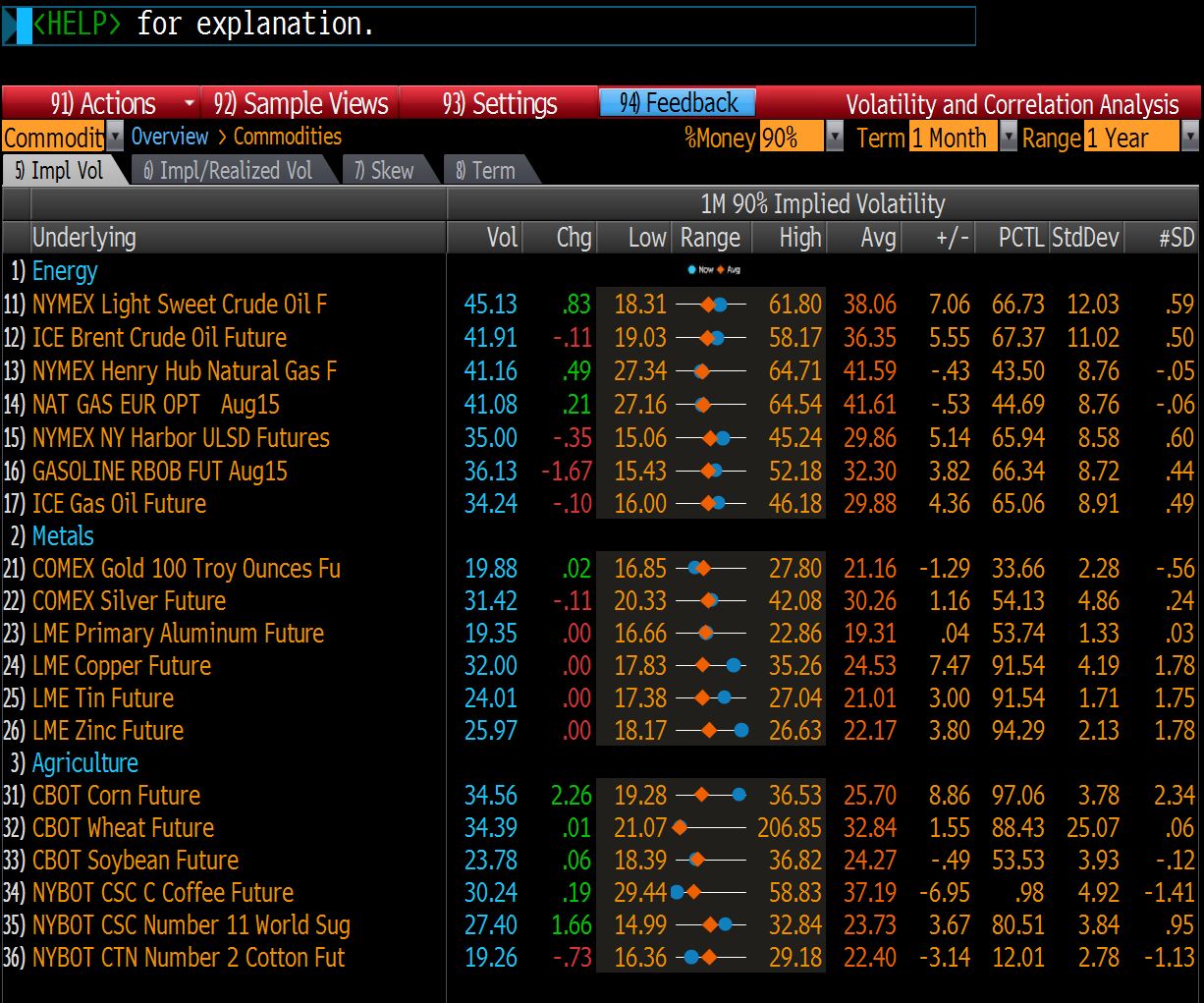
Task: Click the Term 1 Month value field
Action: (954, 137)
